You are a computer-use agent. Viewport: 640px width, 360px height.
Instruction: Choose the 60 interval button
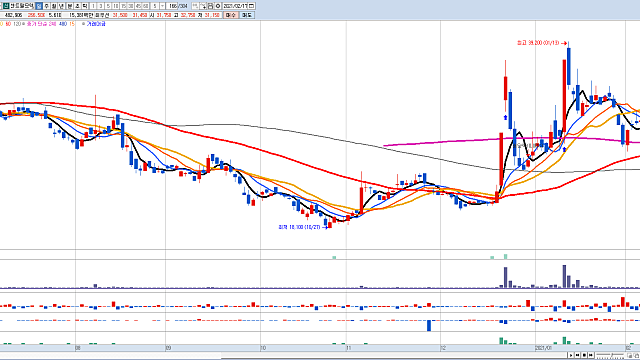tap(146, 6)
